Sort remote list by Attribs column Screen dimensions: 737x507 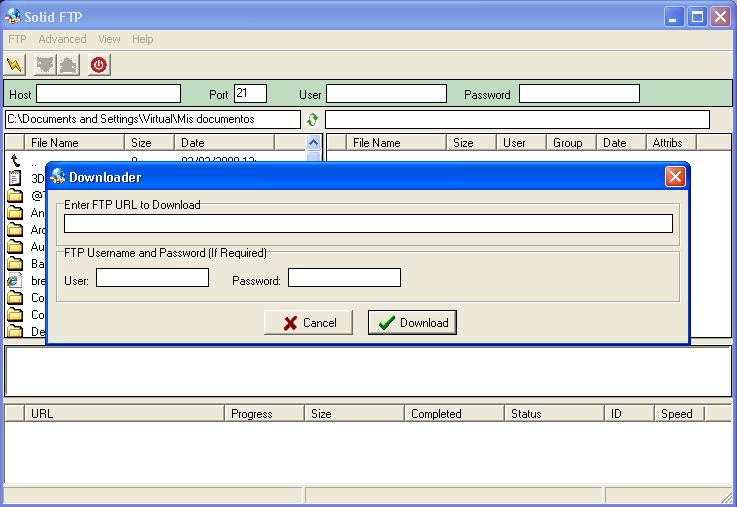click(x=671, y=142)
